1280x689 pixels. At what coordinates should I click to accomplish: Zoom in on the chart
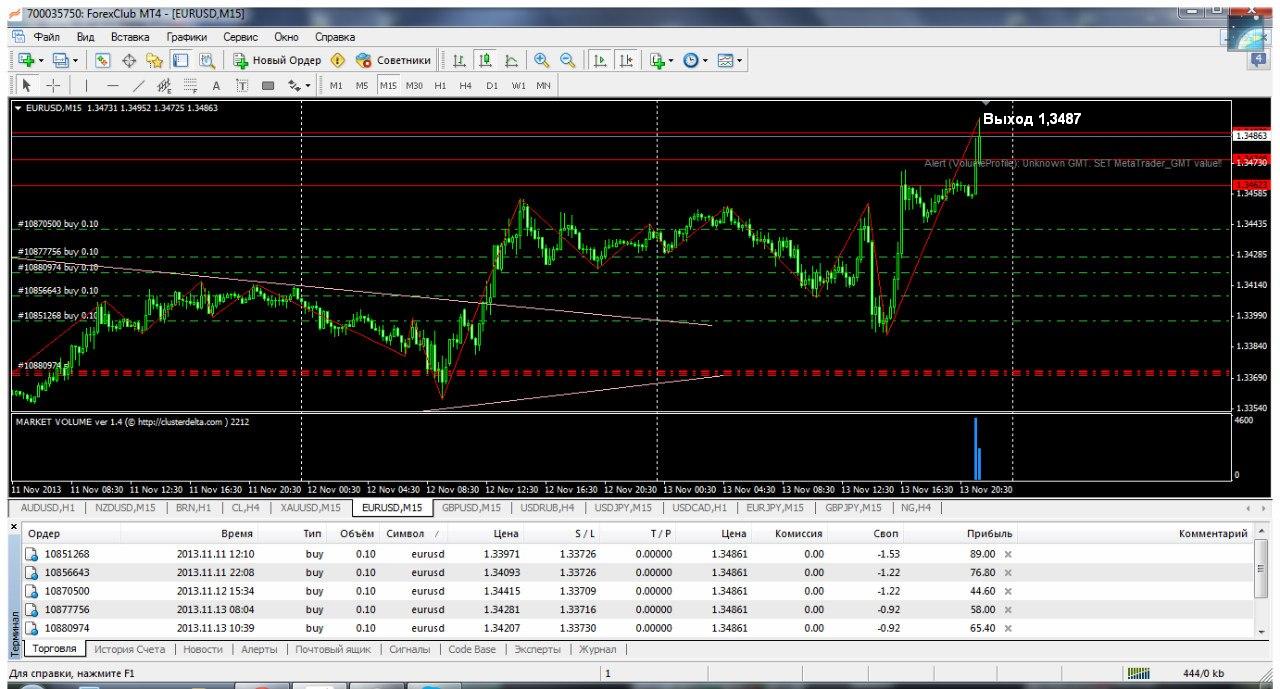tap(542, 60)
